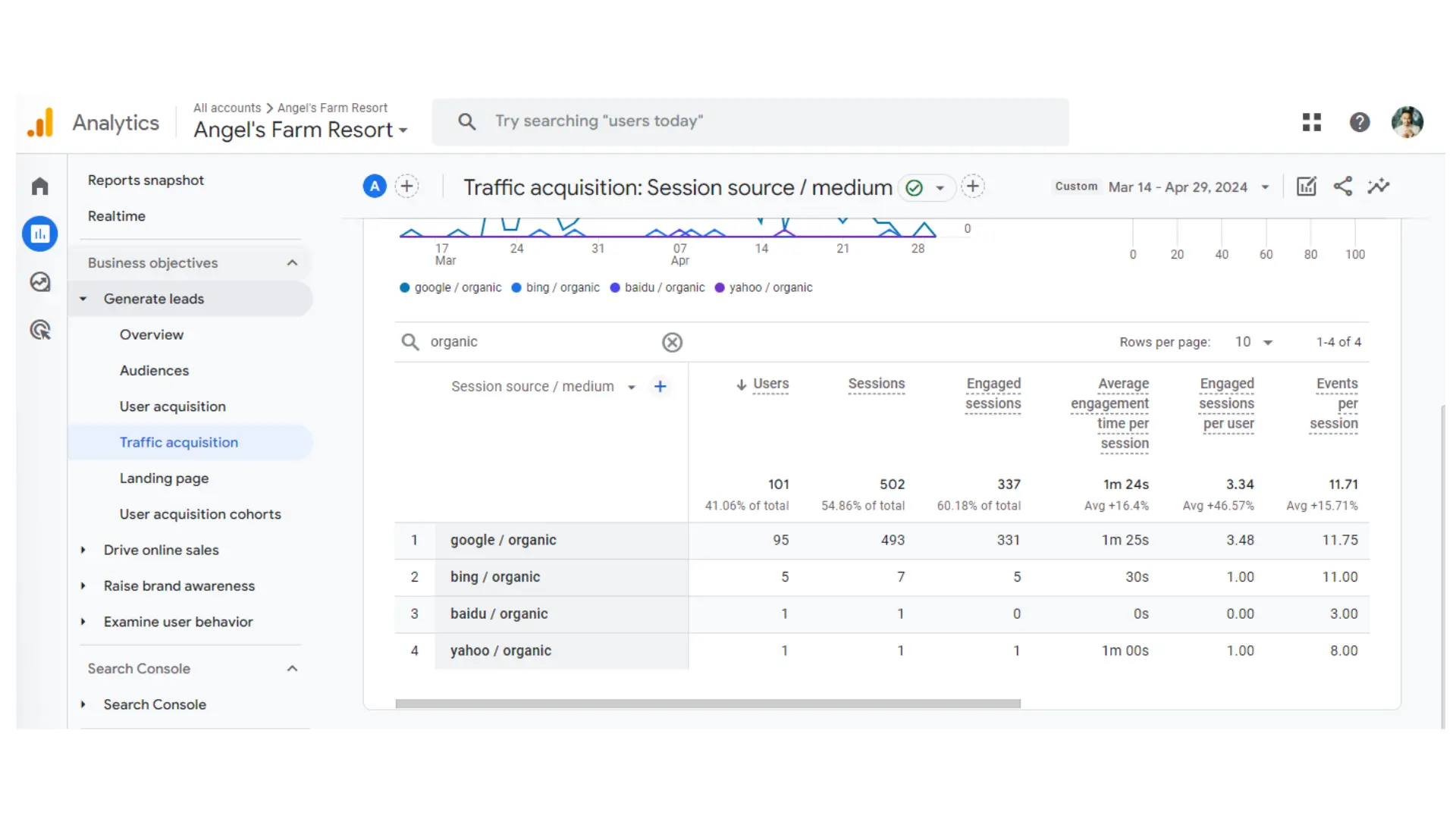1456x819 pixels.
Task: Add a comparison with the plus next to 'A'
Action: (x=407, y=187)
